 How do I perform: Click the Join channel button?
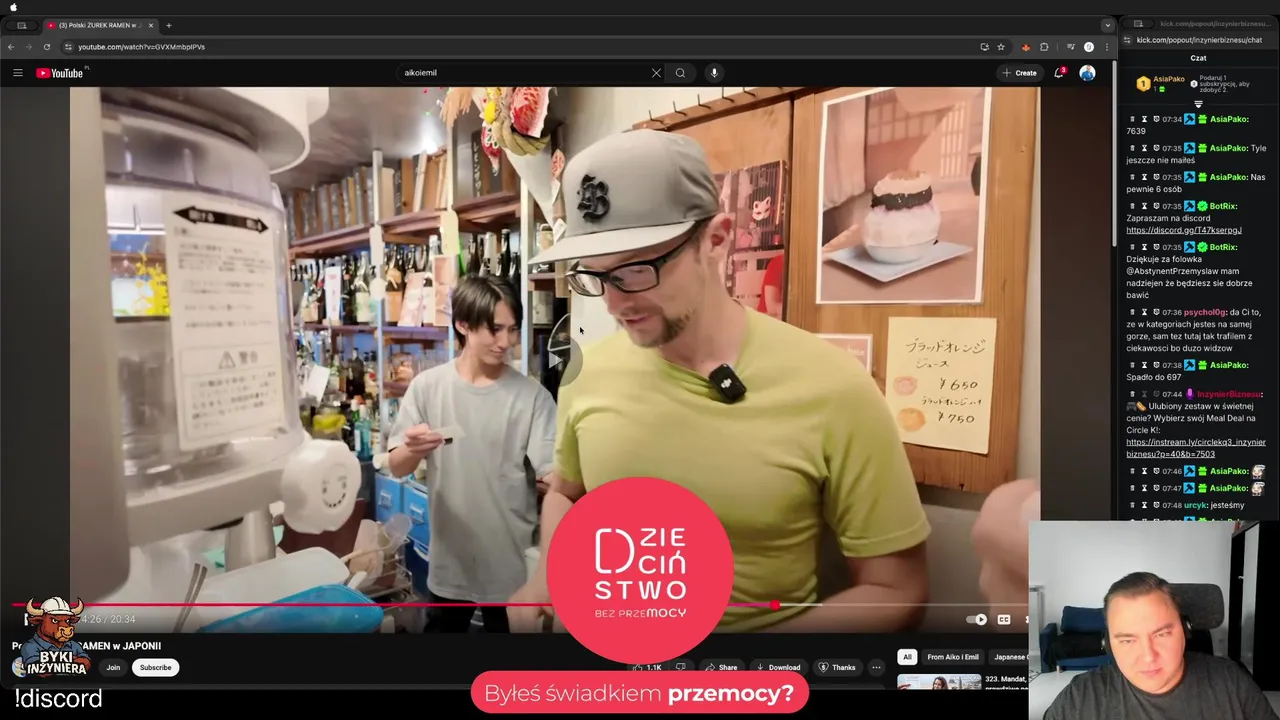point(113,667)
